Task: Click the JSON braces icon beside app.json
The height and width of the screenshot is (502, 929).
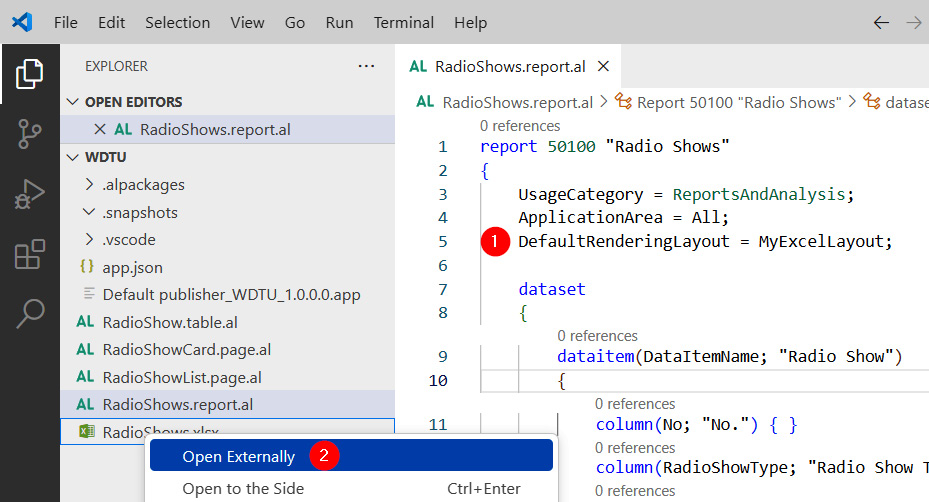Action: click(87, 267)
